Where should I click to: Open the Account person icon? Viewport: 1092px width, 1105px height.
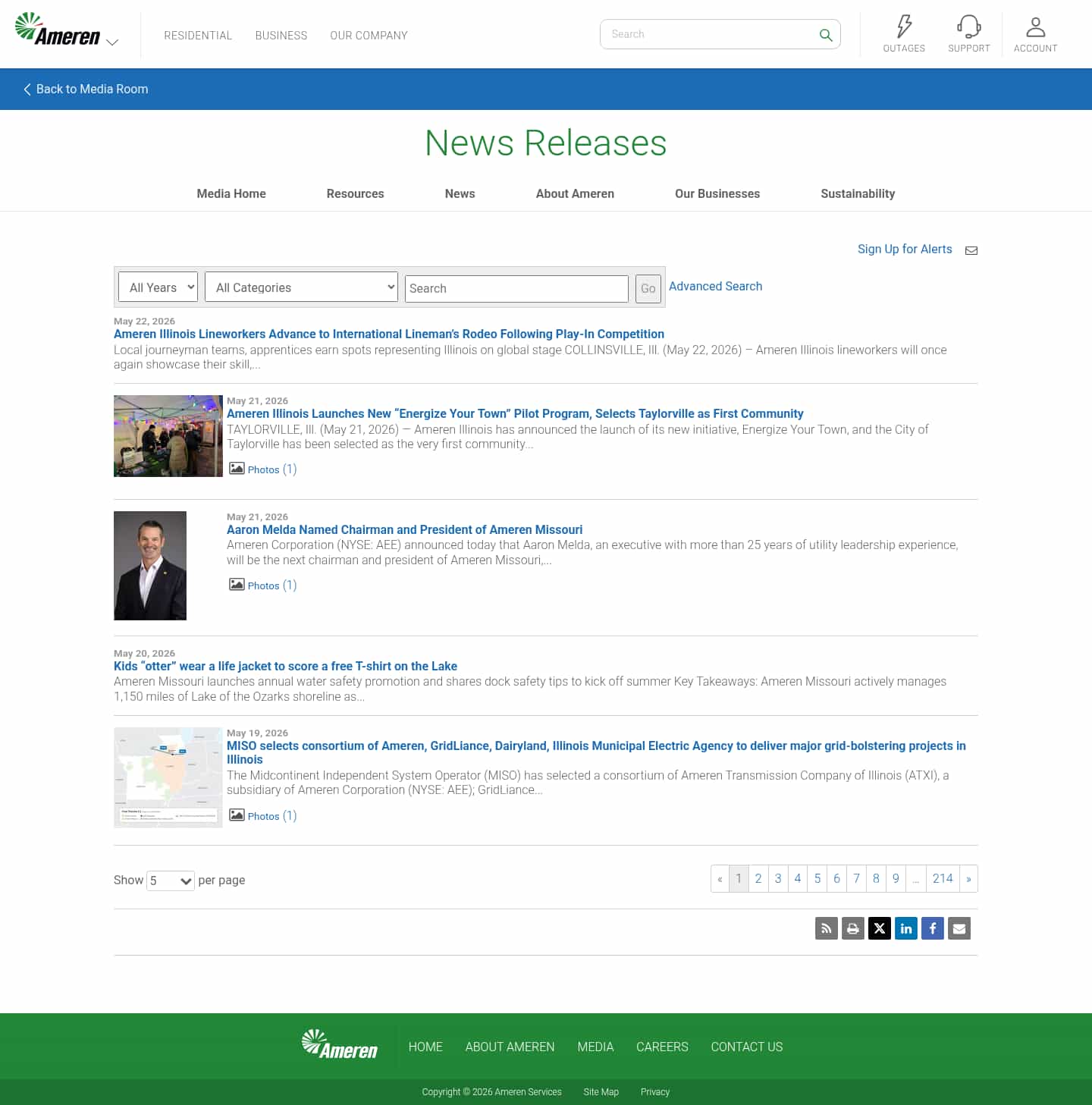tap(1035, 27)
